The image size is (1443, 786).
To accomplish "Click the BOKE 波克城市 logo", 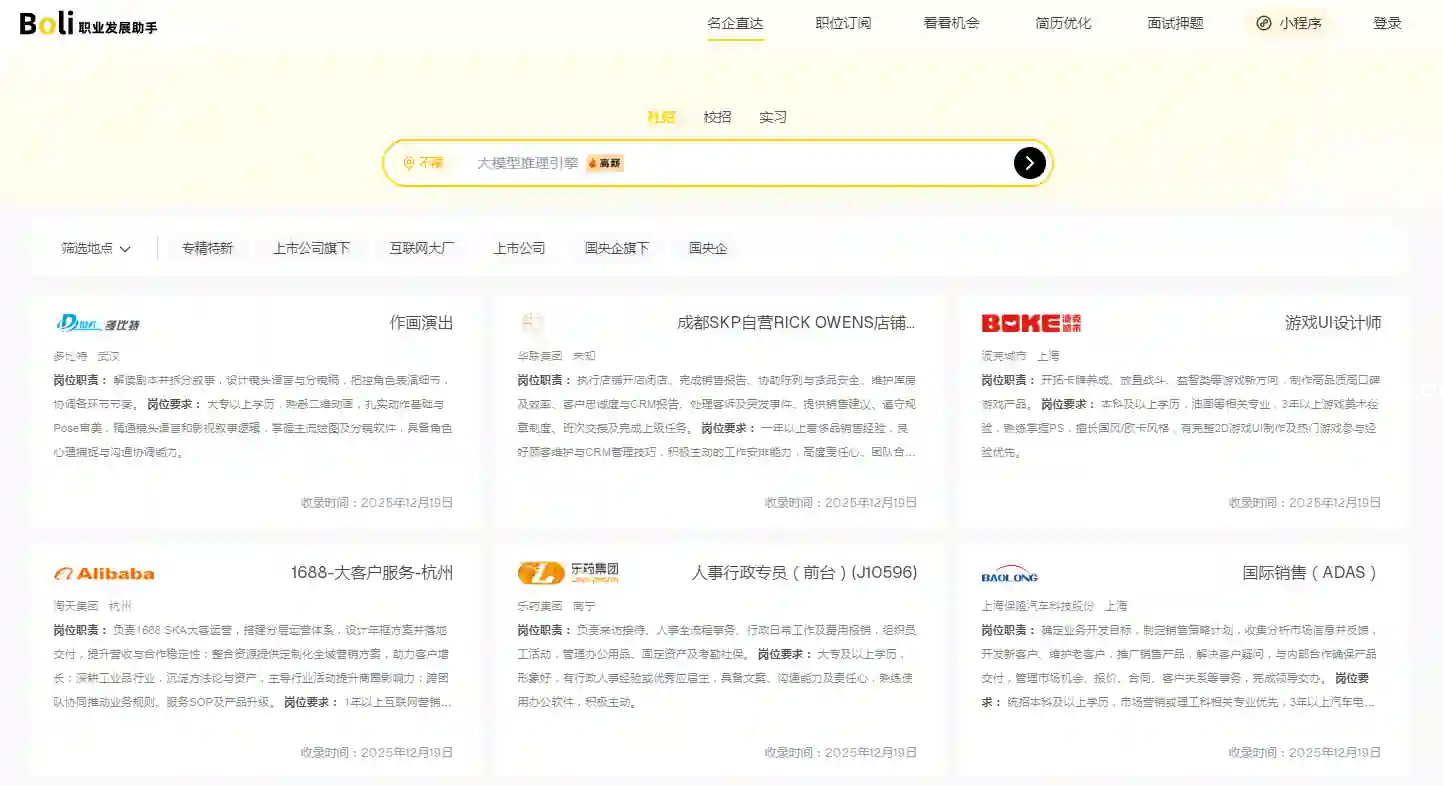I will click(1031, 323).
